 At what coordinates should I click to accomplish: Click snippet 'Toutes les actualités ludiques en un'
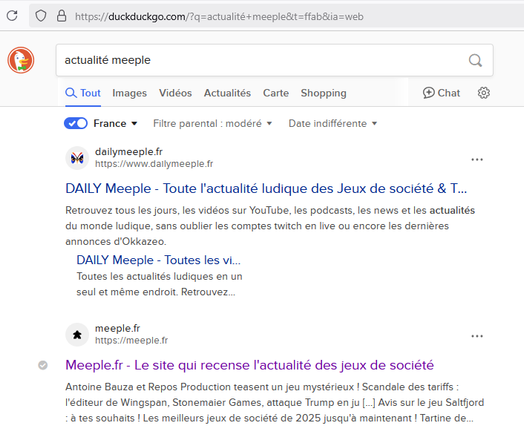click(159, 276)
